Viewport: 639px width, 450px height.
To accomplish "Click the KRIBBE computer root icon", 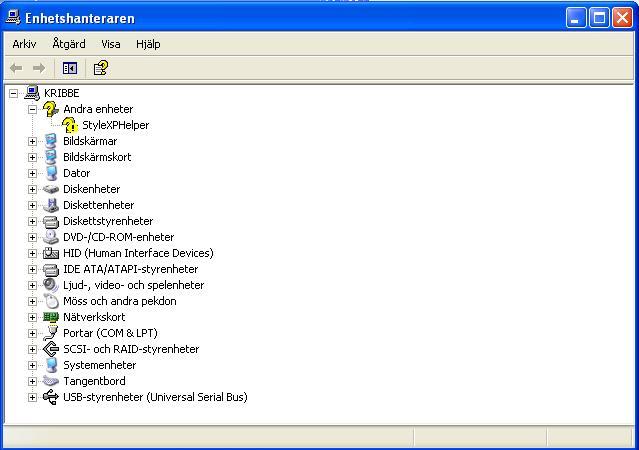I will [x=32, y=93].
